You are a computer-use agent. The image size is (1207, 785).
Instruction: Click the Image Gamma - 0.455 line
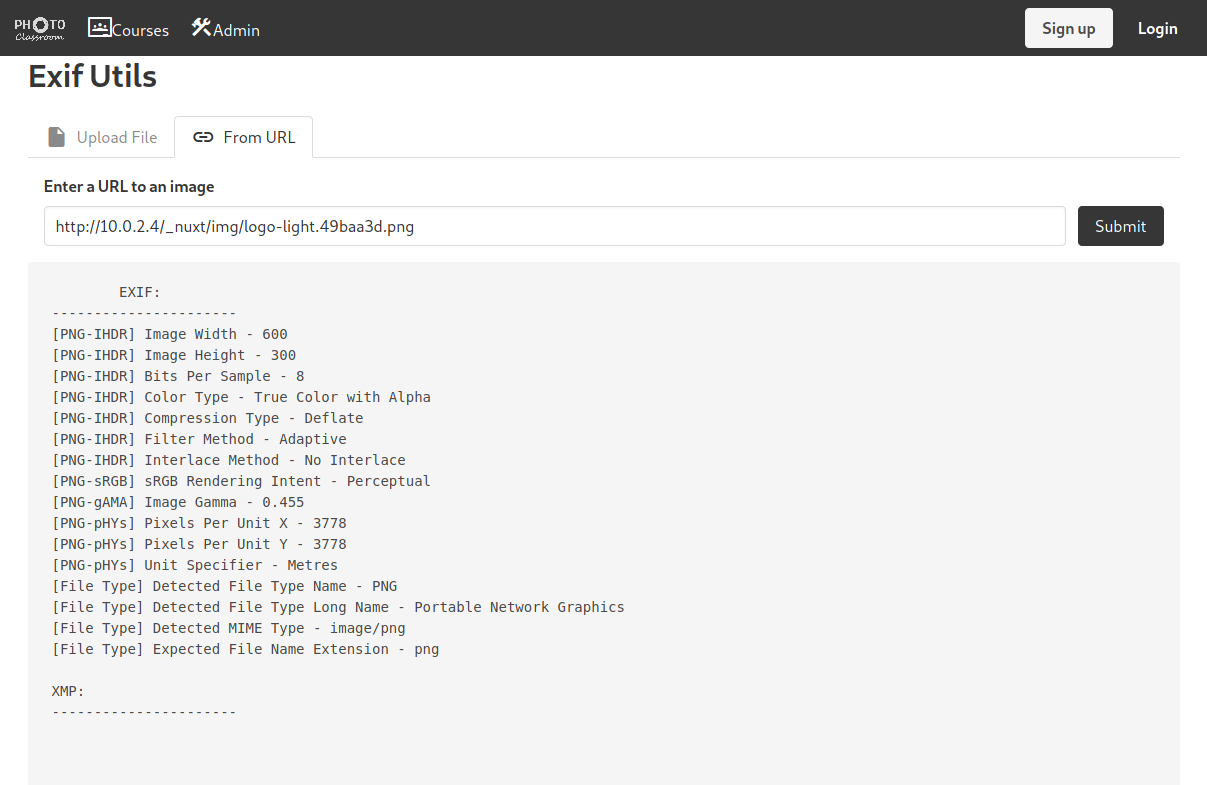[x=178, y=502]
